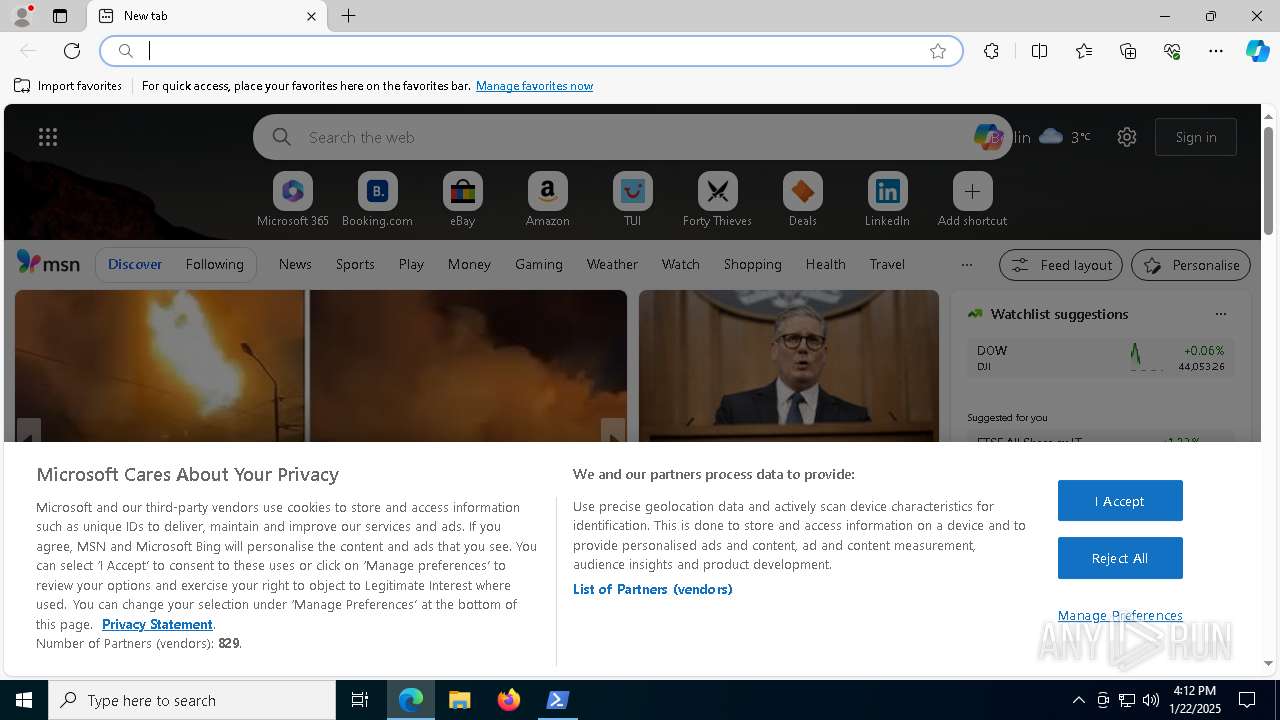The width and height of the screenshot is (1280, 720).
Task: Open the Health menu item
Action: click(x=825, y=264)
